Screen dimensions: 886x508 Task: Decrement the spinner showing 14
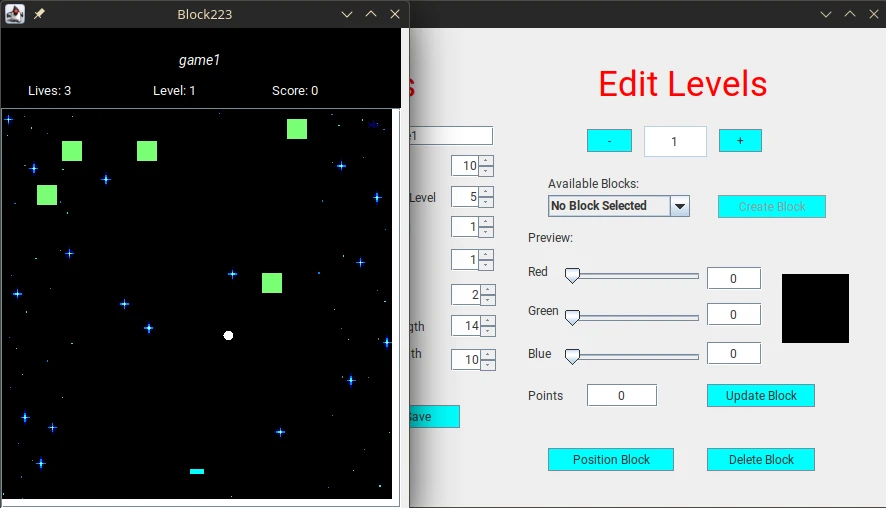[488, 331]
